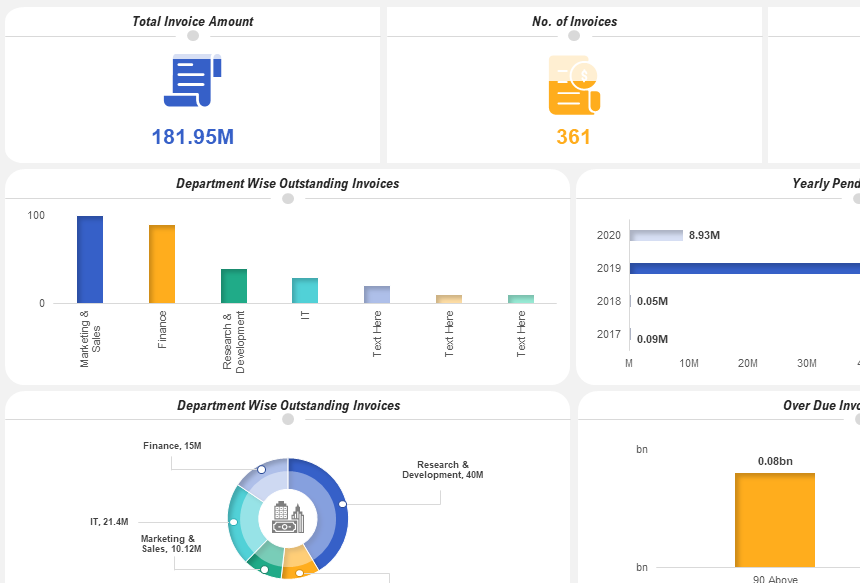Click the 2020 bar labeled 8.93M

click(657, 236)
